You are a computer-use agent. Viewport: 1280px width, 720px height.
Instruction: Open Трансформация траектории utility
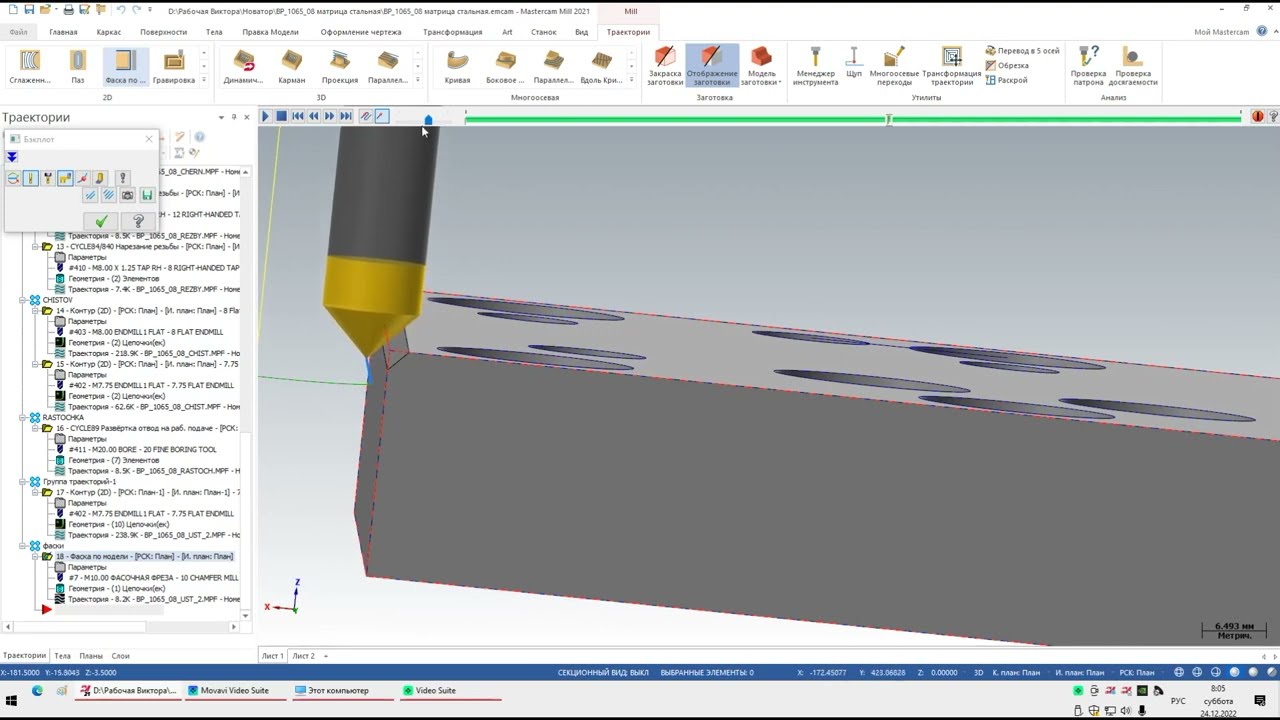pyautogui.click(x=951, y=66)
